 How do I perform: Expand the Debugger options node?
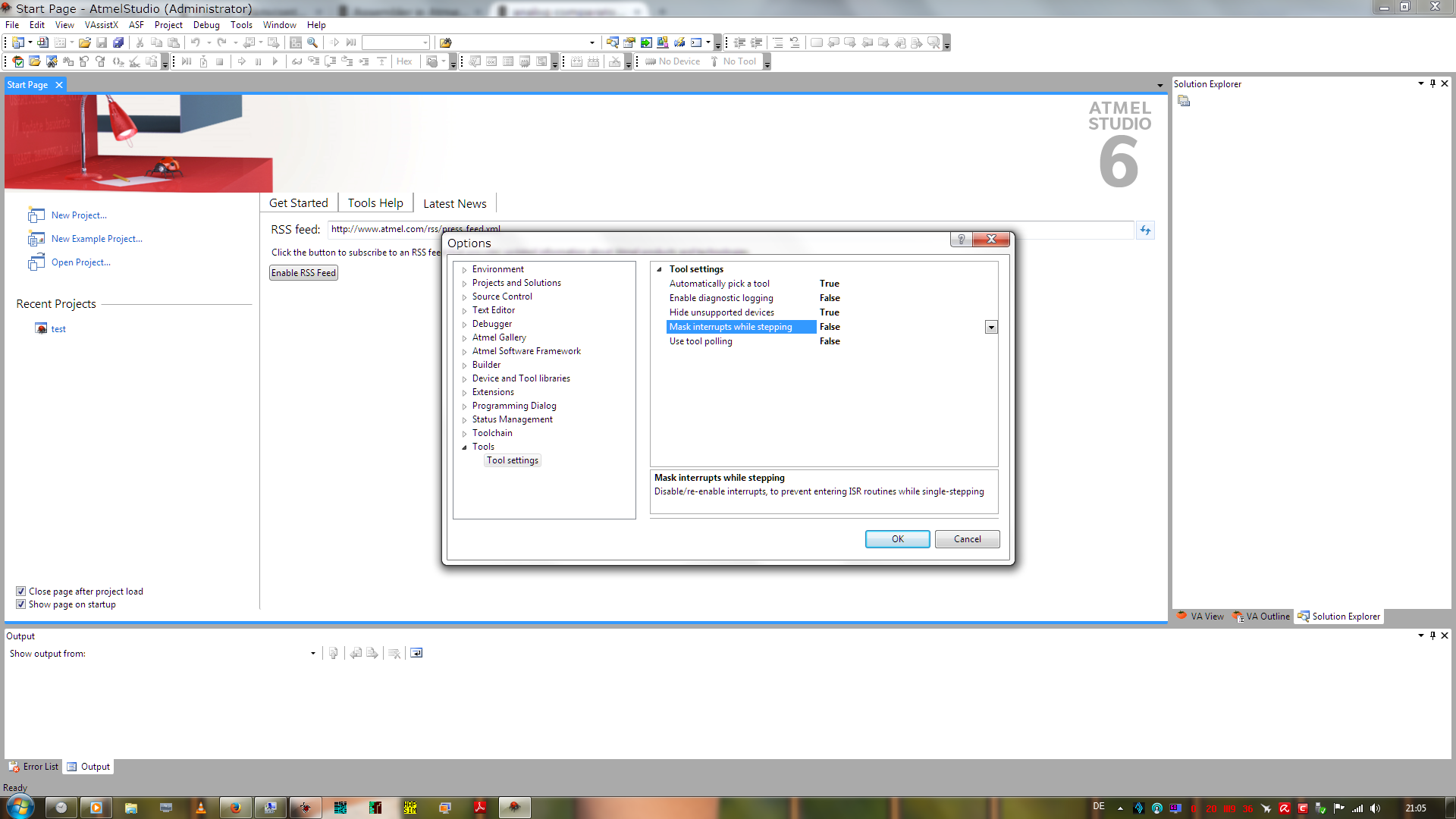pyautogui.click(x=464, y=325)
